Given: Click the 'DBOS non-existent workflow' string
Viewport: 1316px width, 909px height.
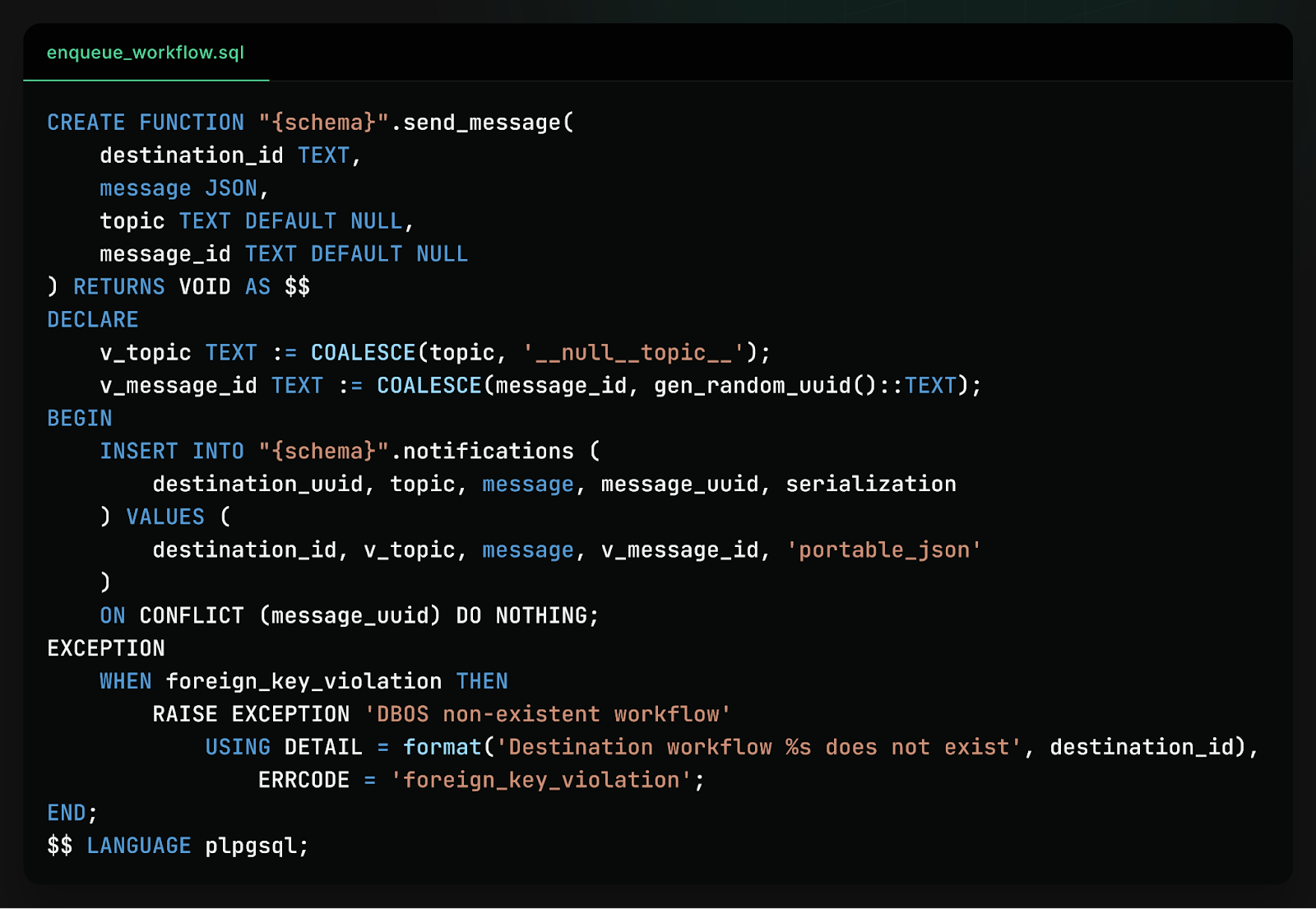Looking at the screenshot, I should [x=545, y=714].
